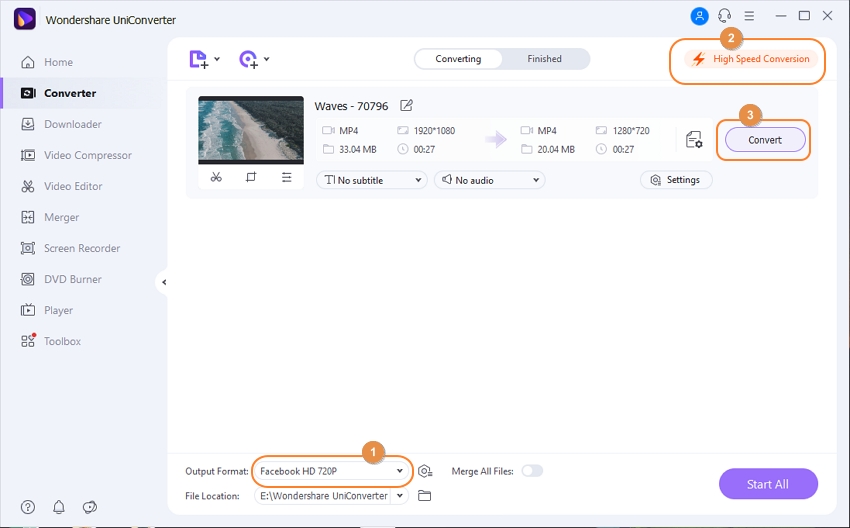Click the Start All button
The width and height of the screenshot is (850, 528).
pyautogui.click(x=768, y=484)
